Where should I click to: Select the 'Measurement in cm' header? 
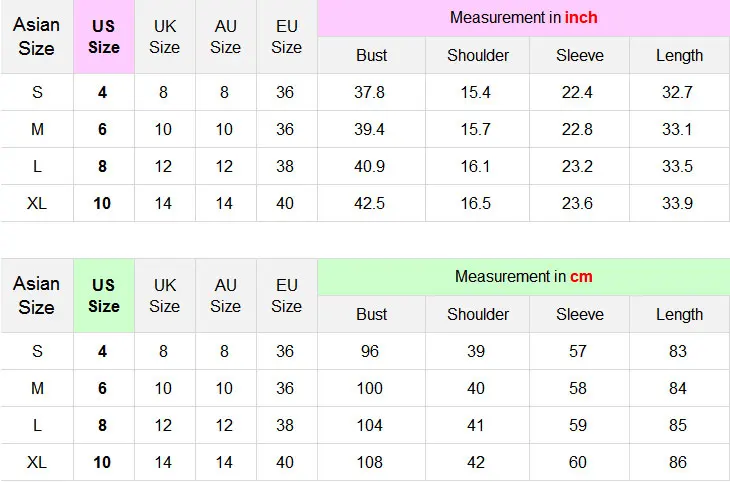[524, 277]
